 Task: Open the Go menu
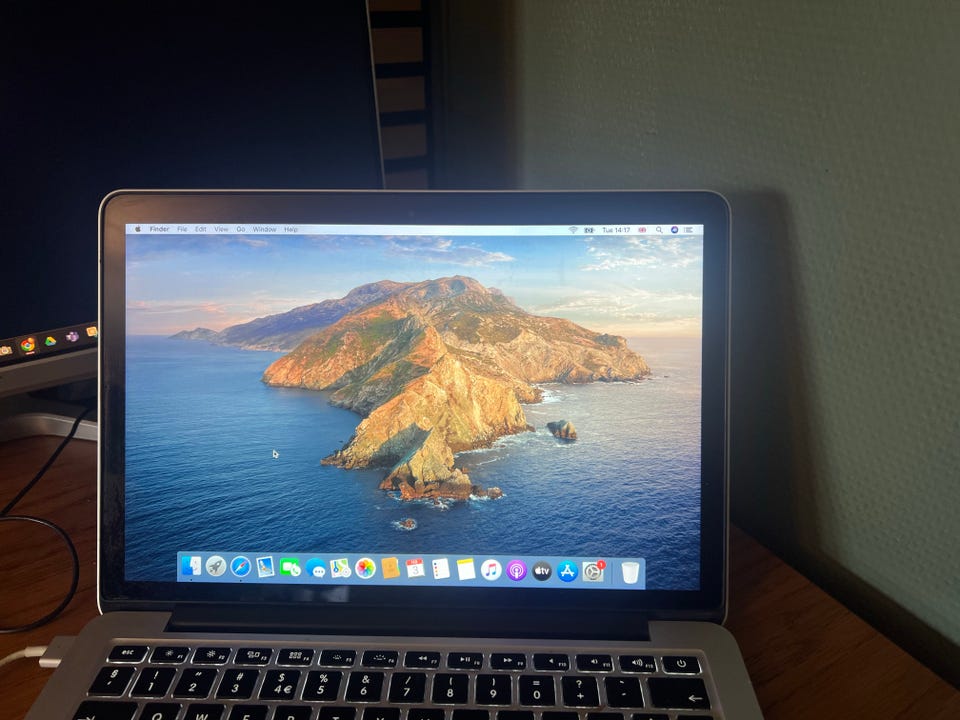pyautogui.click(x=241, y=229)
